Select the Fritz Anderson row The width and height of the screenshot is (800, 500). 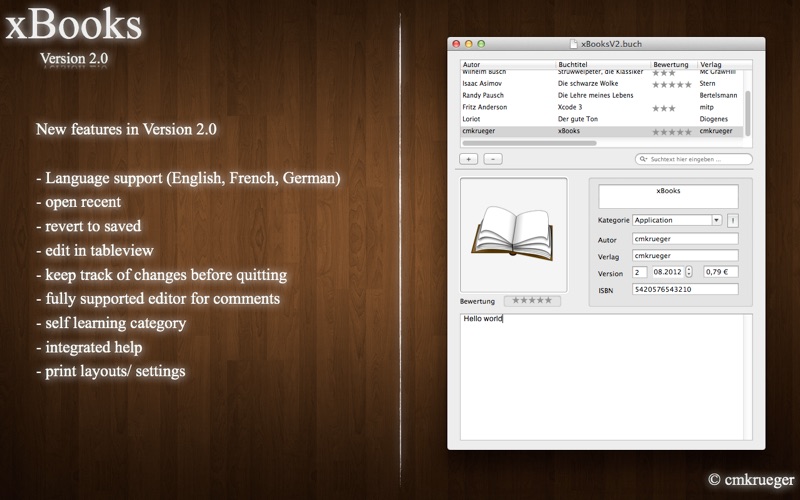click(x=603, y=107)
